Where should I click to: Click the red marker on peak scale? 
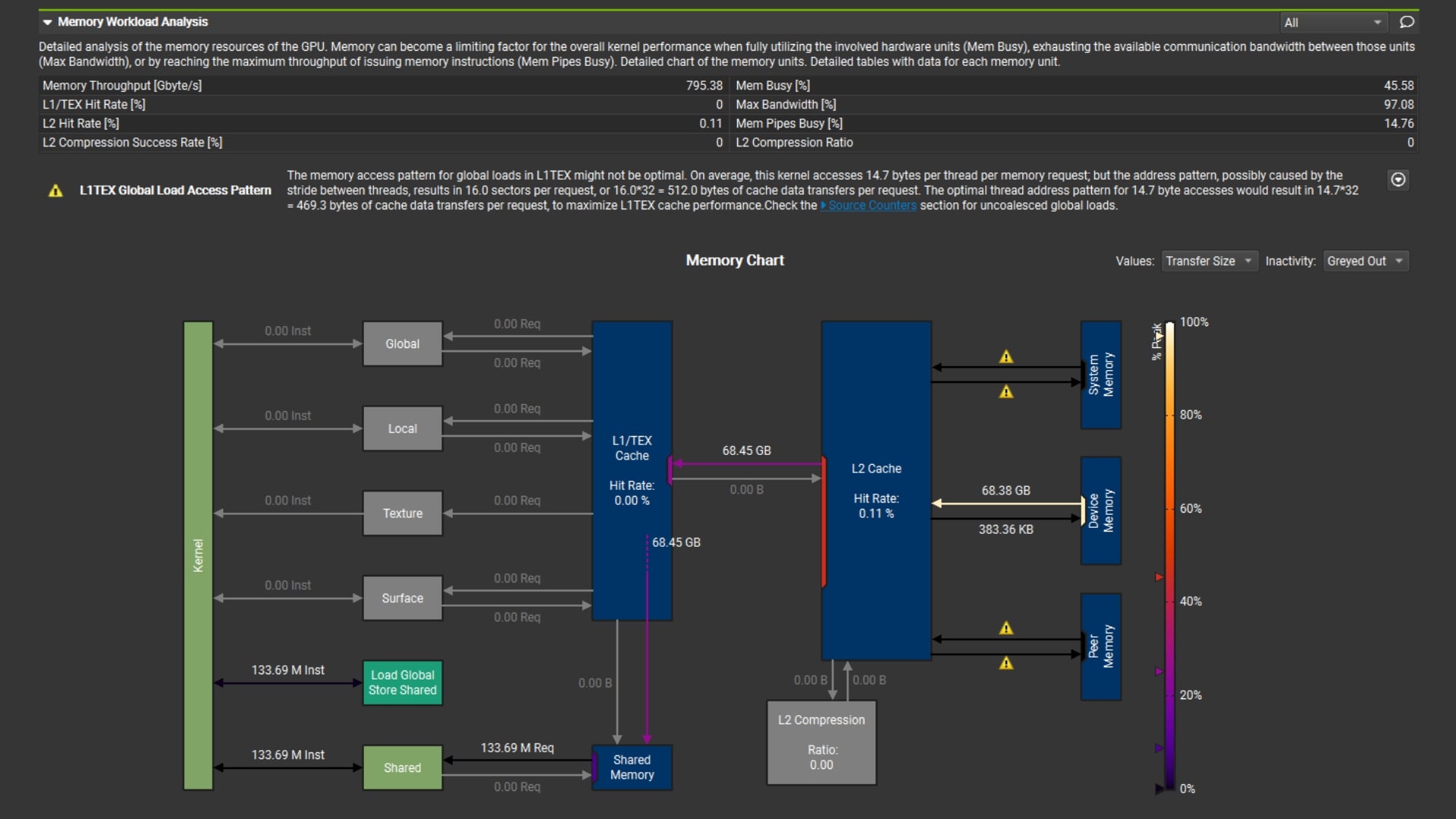pos(1159,577)
